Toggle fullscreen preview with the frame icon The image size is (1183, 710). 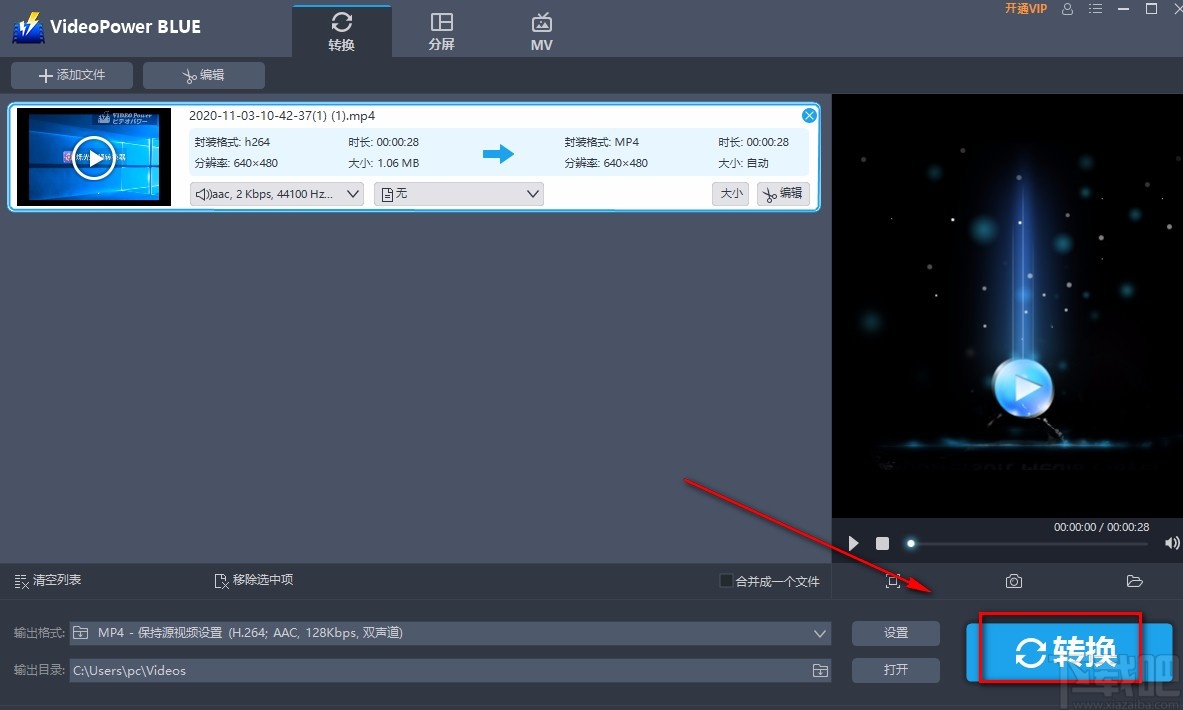[x=893, y=580]
